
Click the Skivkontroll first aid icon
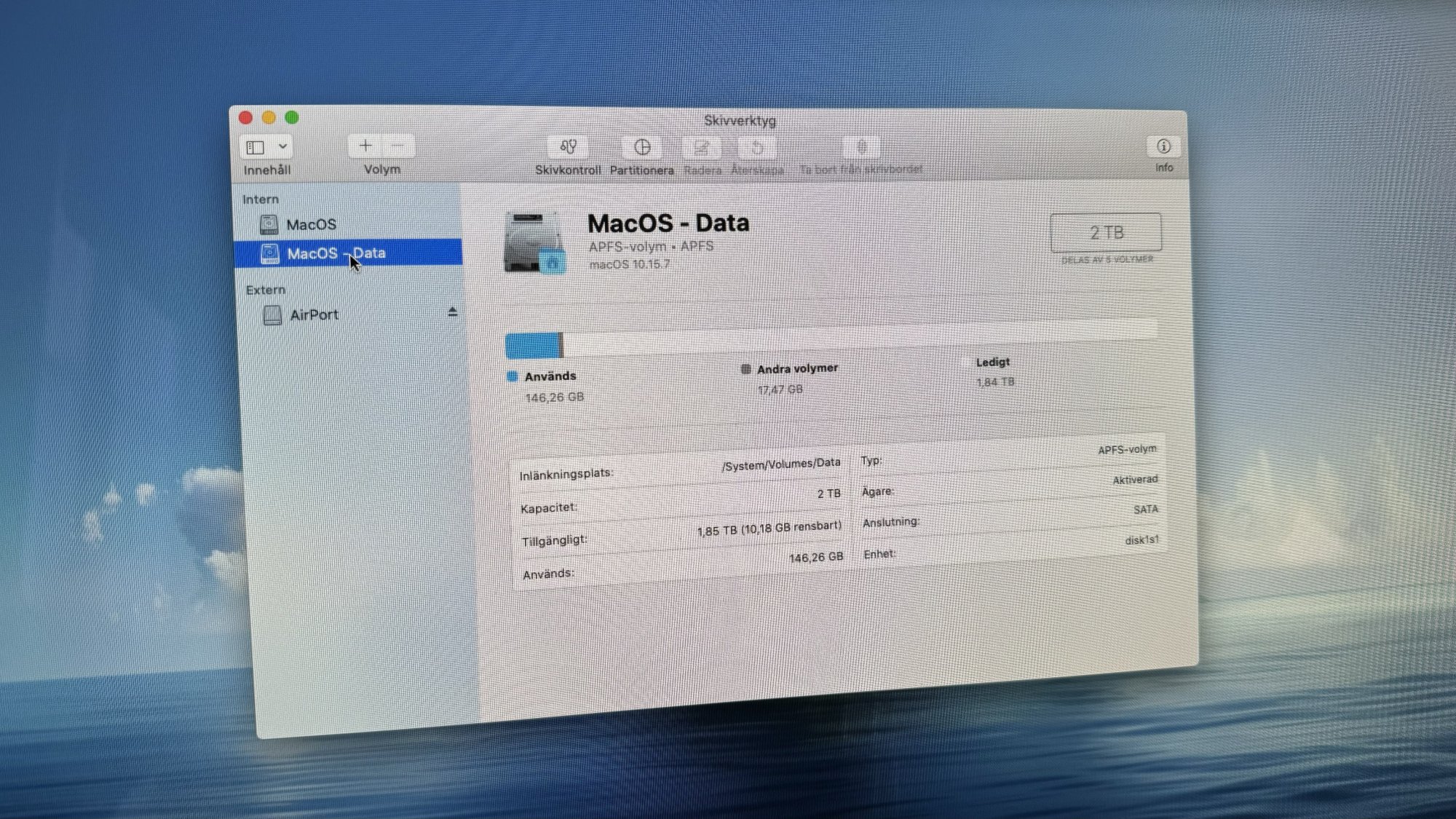point(568,148)
